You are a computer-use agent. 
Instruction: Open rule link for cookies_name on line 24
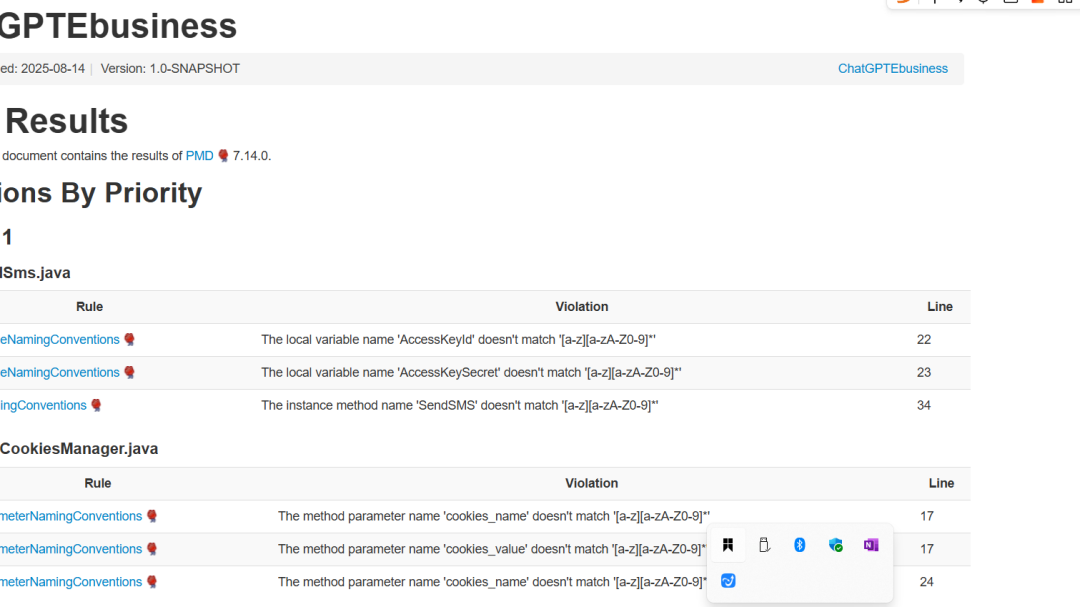71,582
